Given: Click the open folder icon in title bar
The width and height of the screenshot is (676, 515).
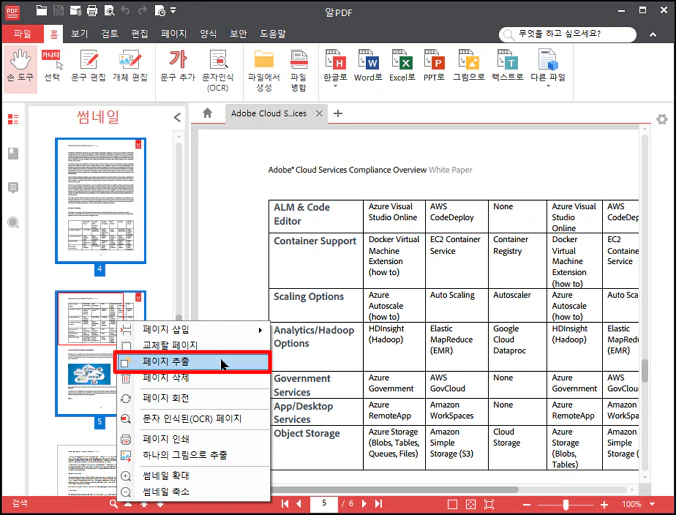Looking at the screenshot, I should tap(41, 10).
